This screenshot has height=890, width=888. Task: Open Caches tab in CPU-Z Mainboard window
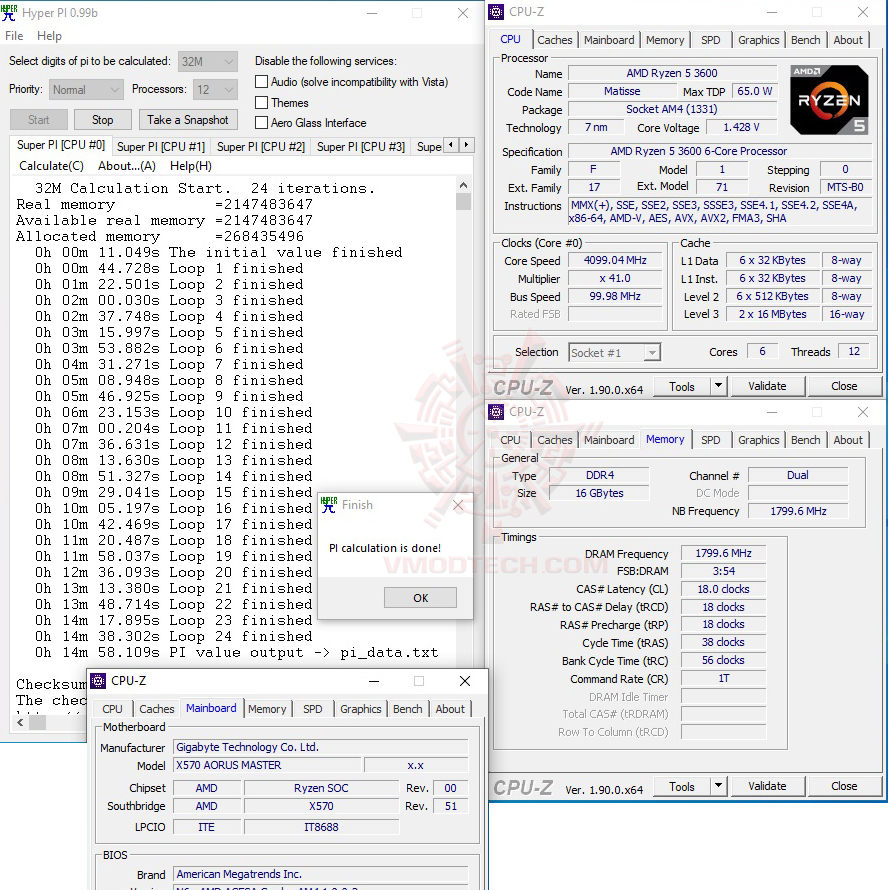click(157, 709)
